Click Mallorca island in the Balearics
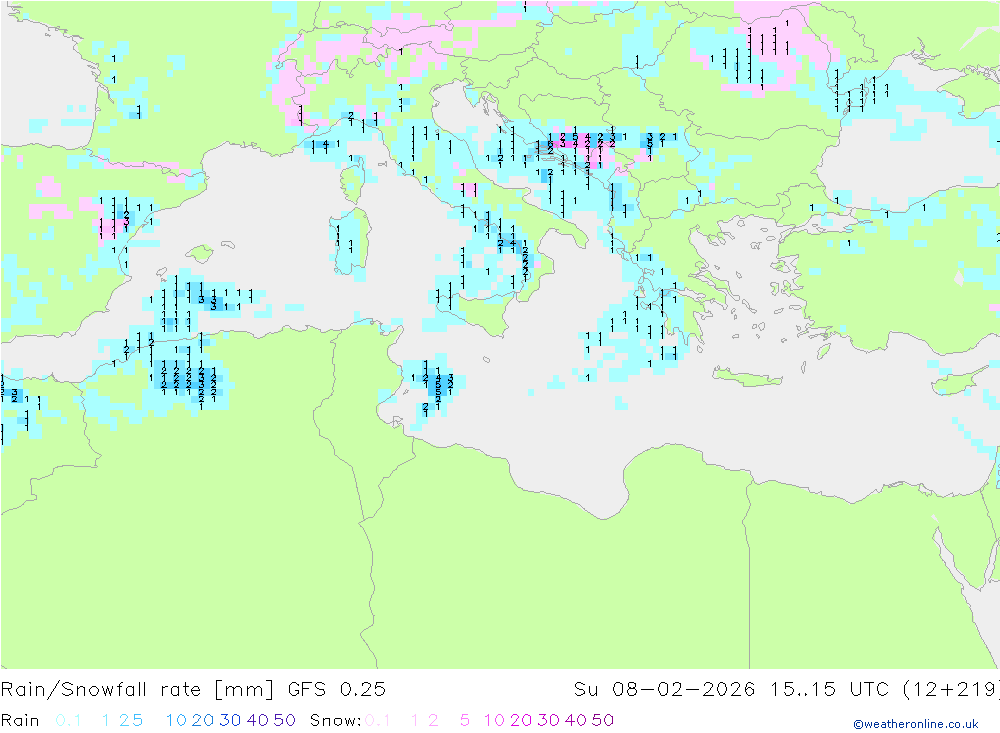The image size is (1000, 733). tap(201, 253)
